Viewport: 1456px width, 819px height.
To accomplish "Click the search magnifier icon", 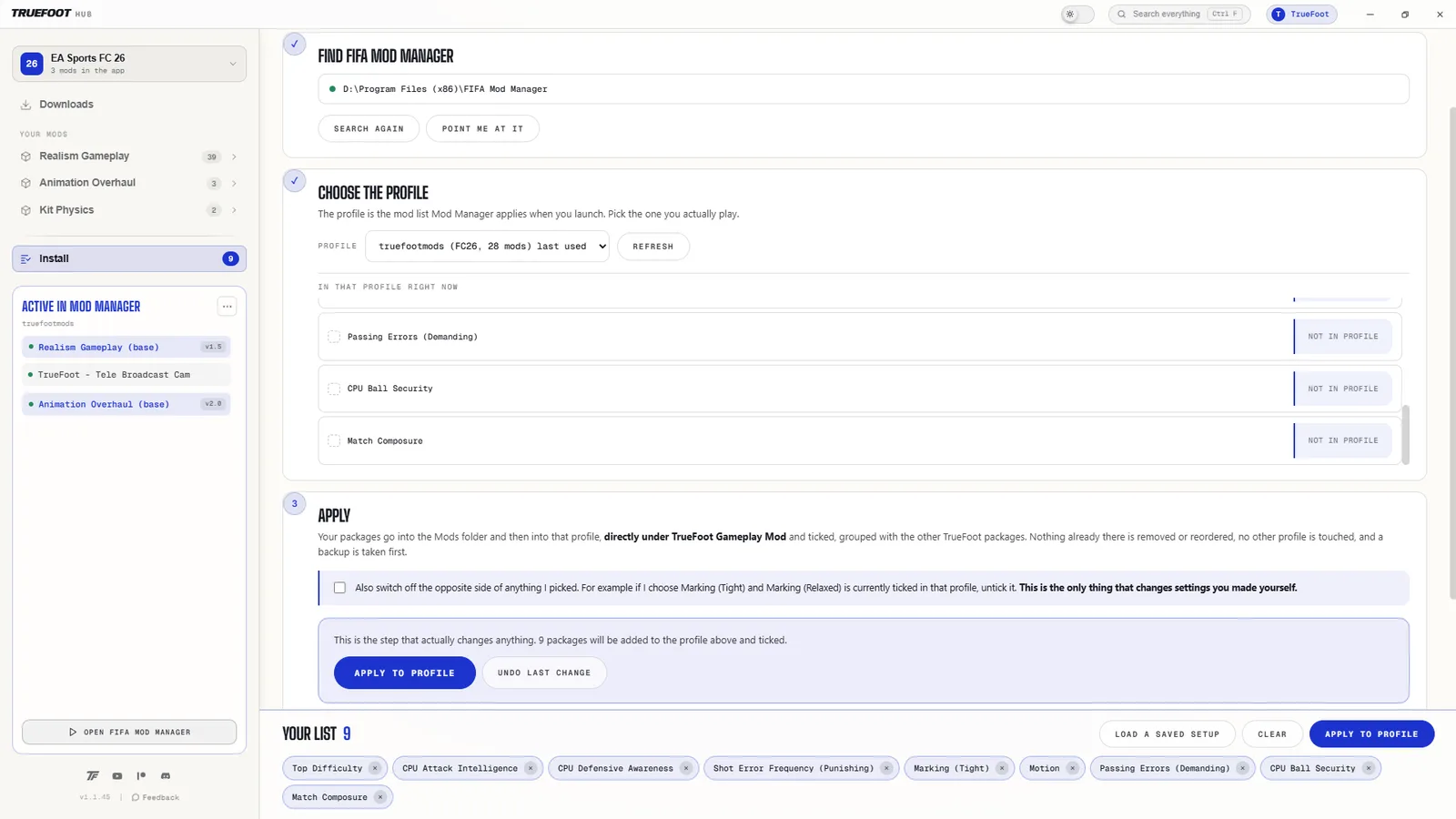I will (1122, 15).
